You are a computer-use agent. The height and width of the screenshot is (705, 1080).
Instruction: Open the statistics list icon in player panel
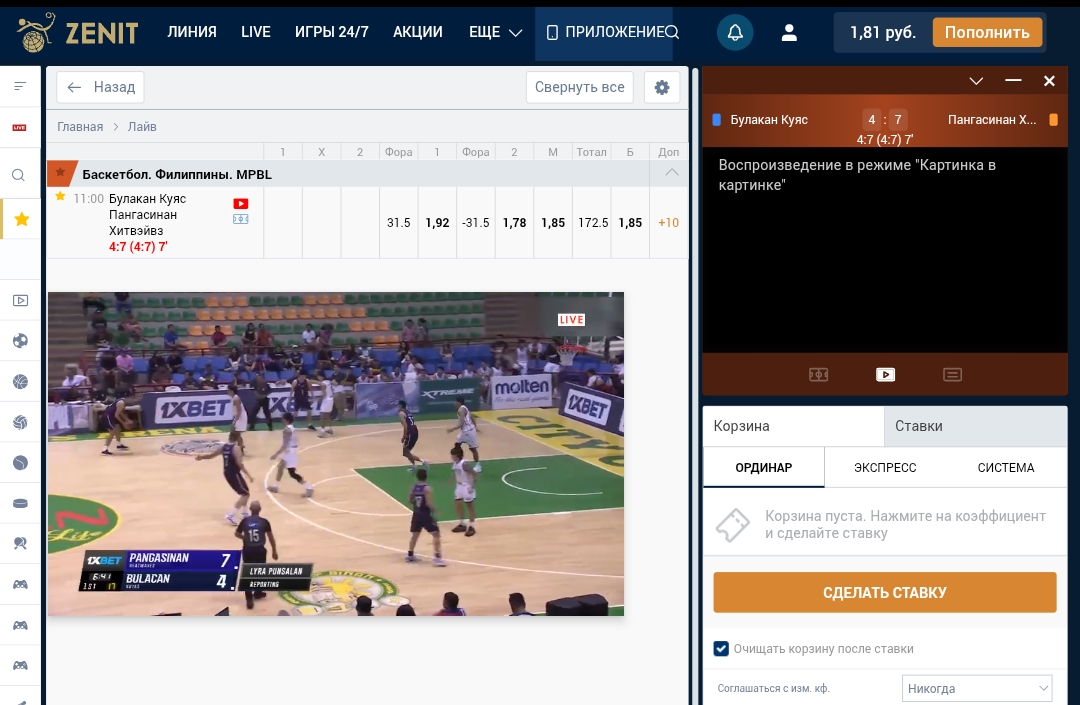952,374
